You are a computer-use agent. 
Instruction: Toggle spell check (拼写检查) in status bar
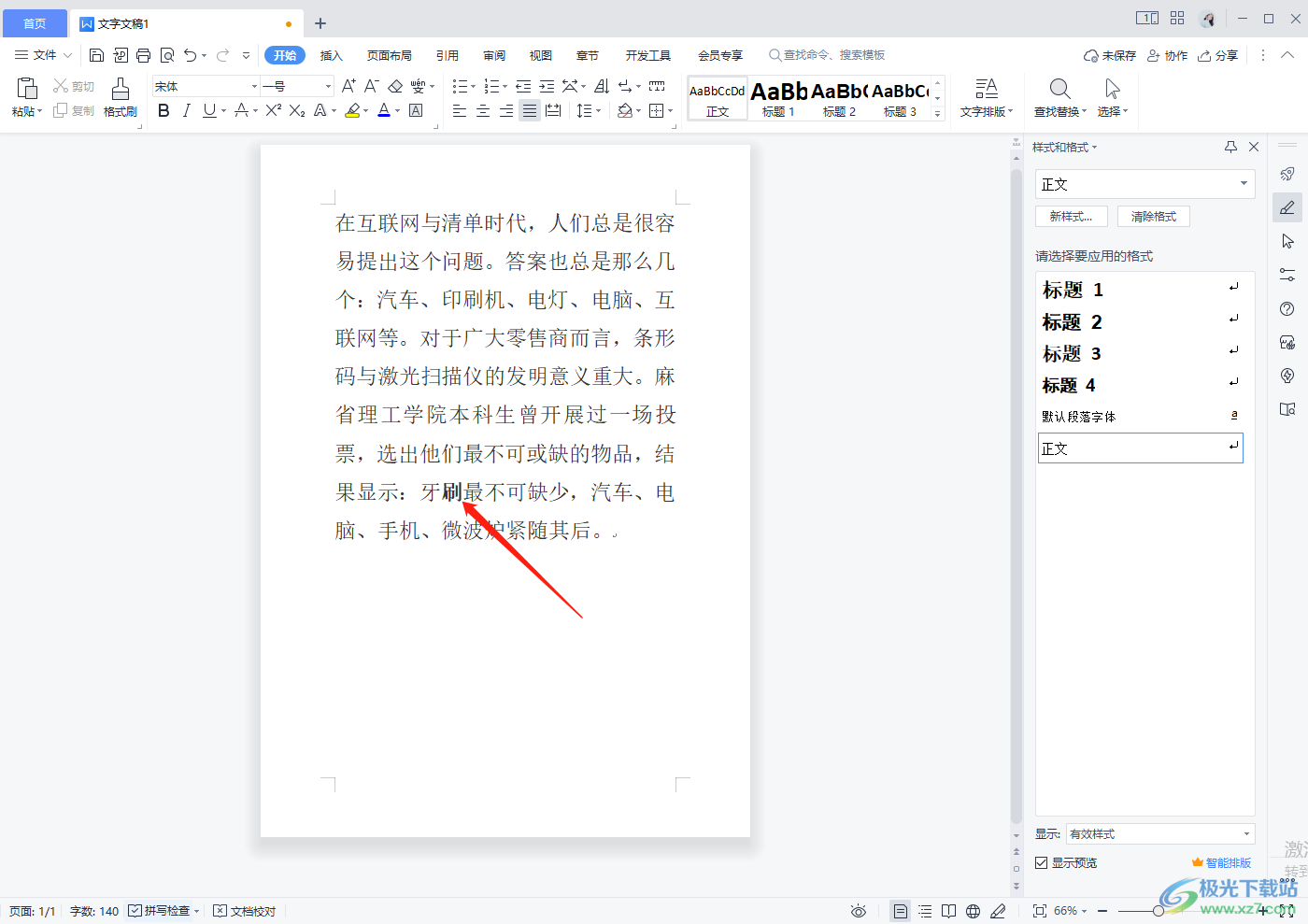[x=159, y=911]
